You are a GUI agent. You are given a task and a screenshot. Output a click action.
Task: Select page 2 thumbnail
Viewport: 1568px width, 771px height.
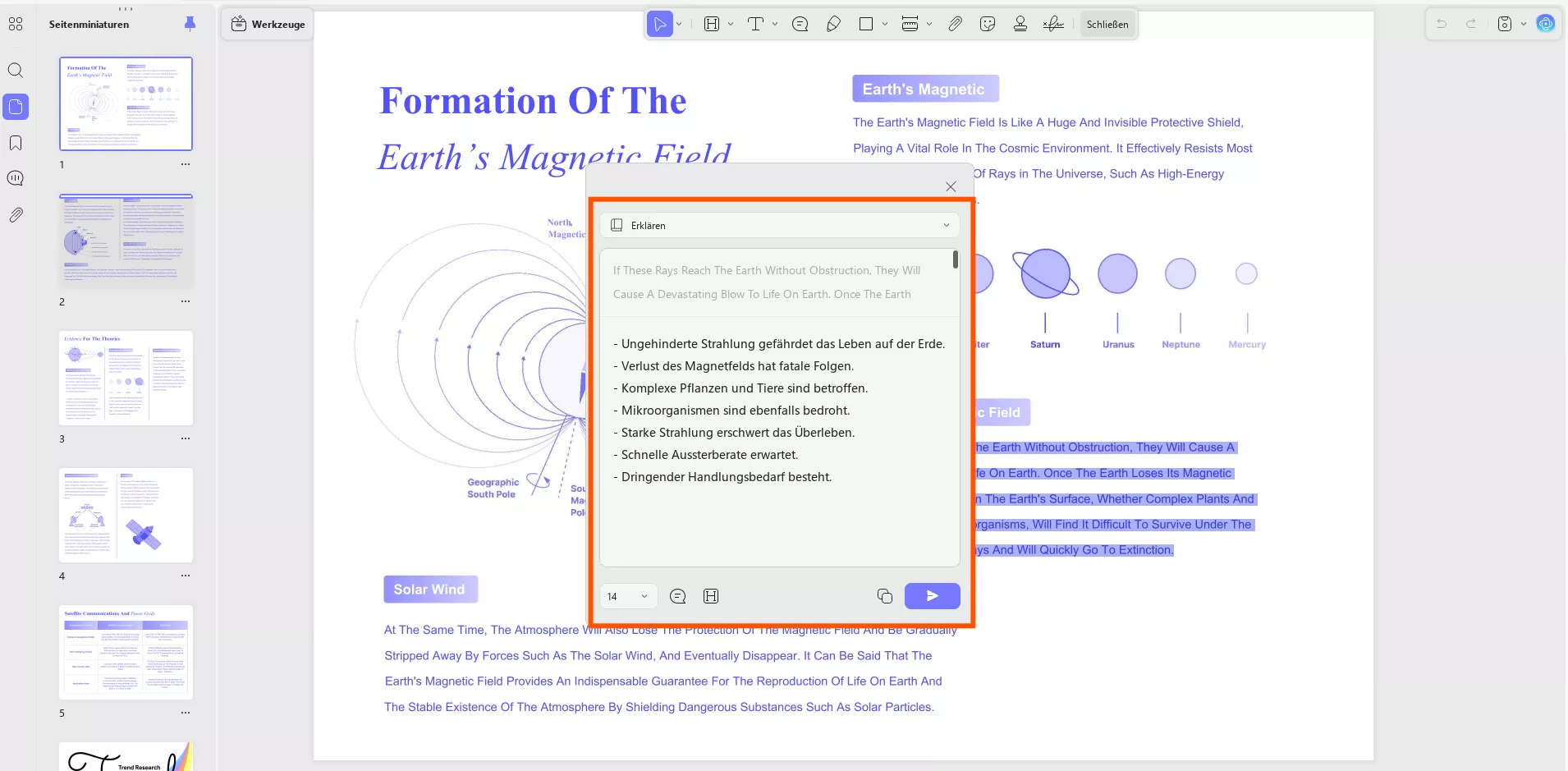pos(126,241)
